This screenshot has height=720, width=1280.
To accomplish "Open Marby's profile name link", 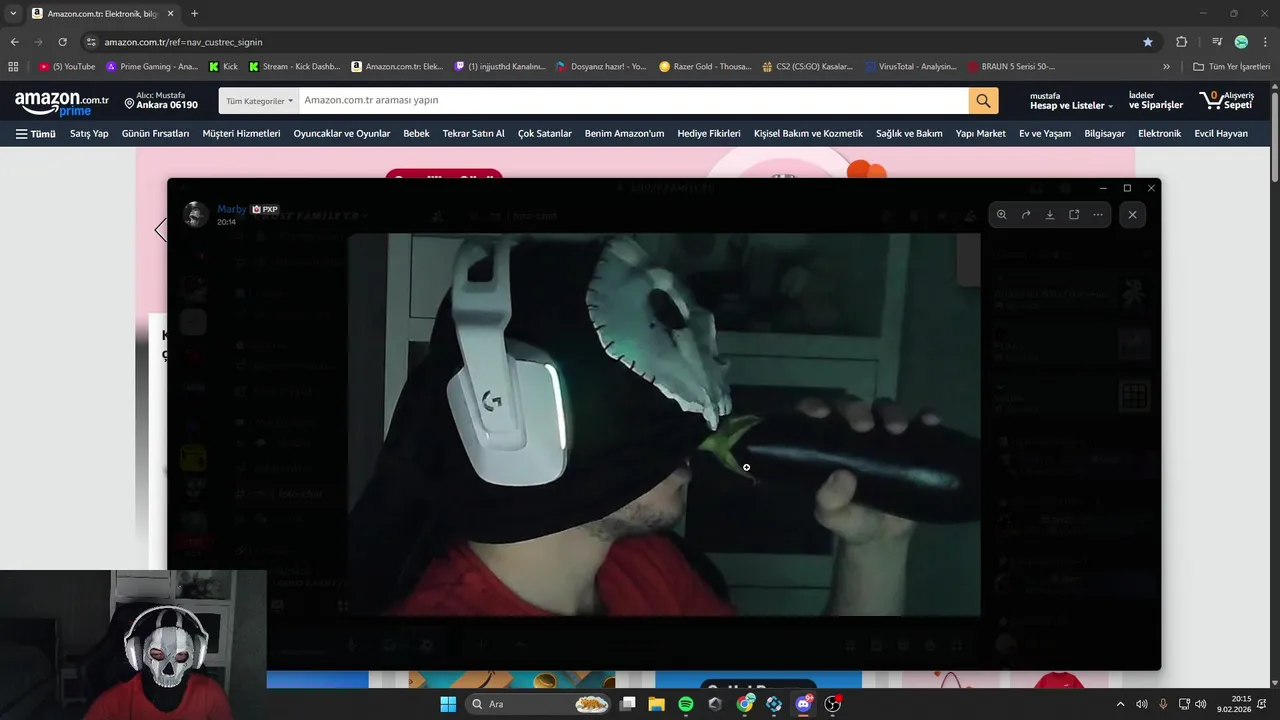I will 231,209.
